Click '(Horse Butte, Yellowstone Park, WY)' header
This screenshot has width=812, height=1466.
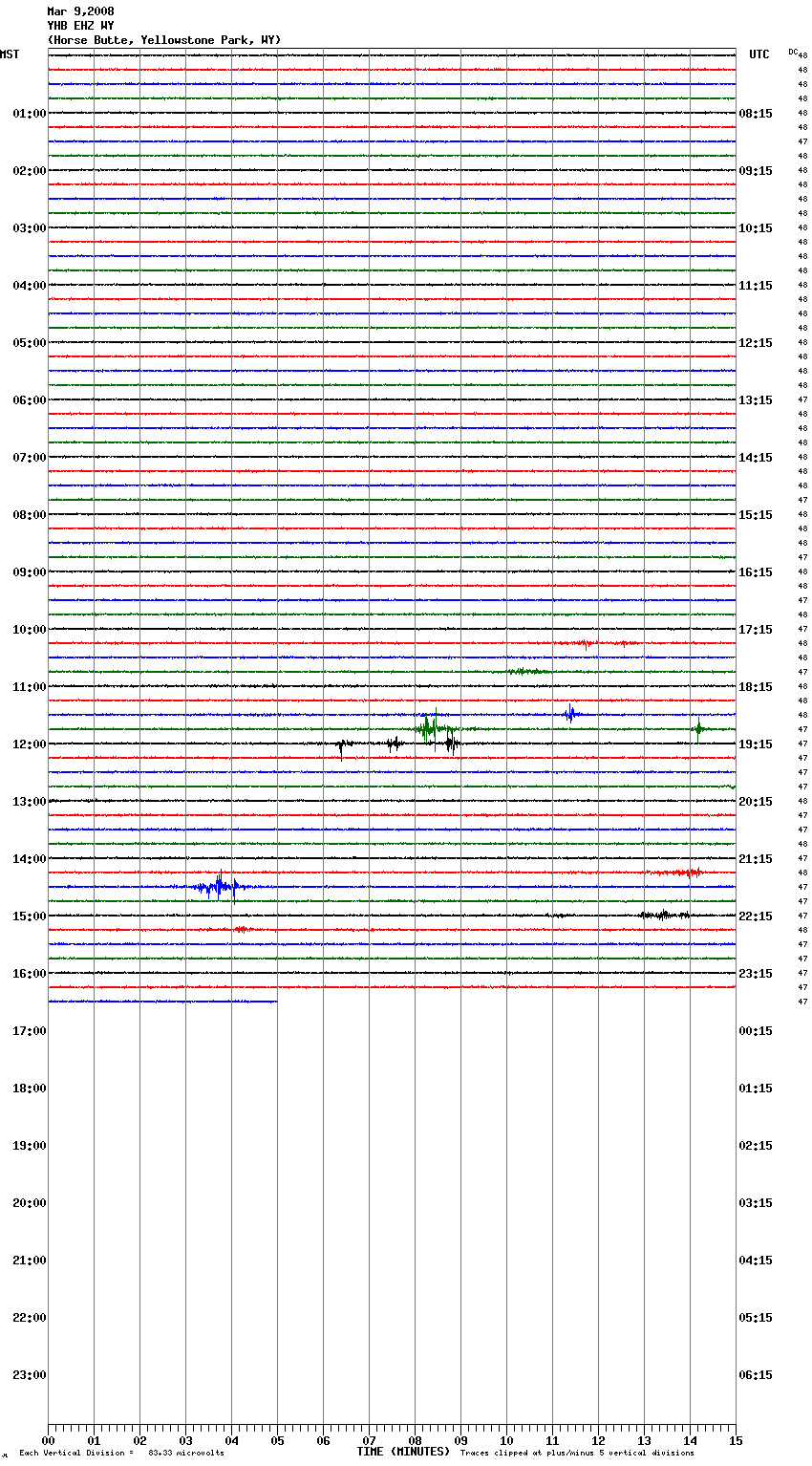click(164, 40)
